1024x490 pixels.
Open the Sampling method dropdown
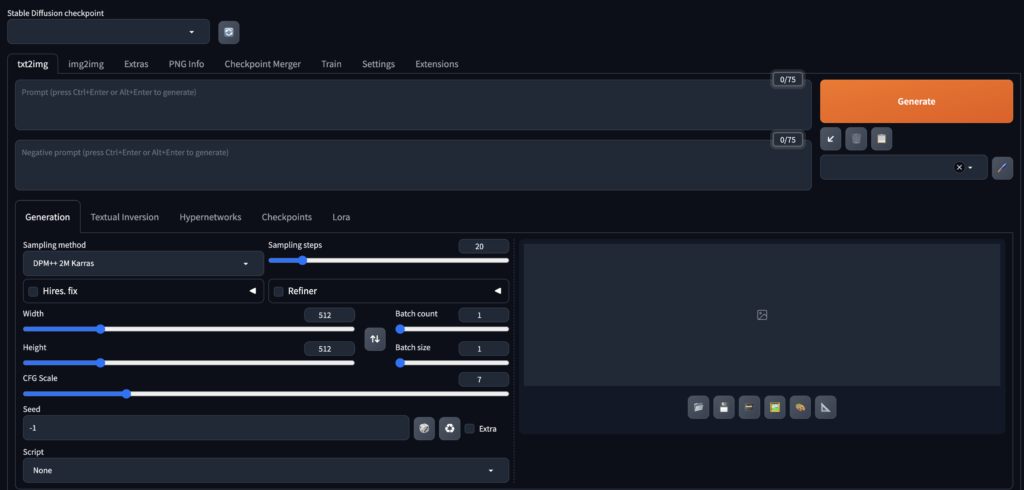(143, 264)
